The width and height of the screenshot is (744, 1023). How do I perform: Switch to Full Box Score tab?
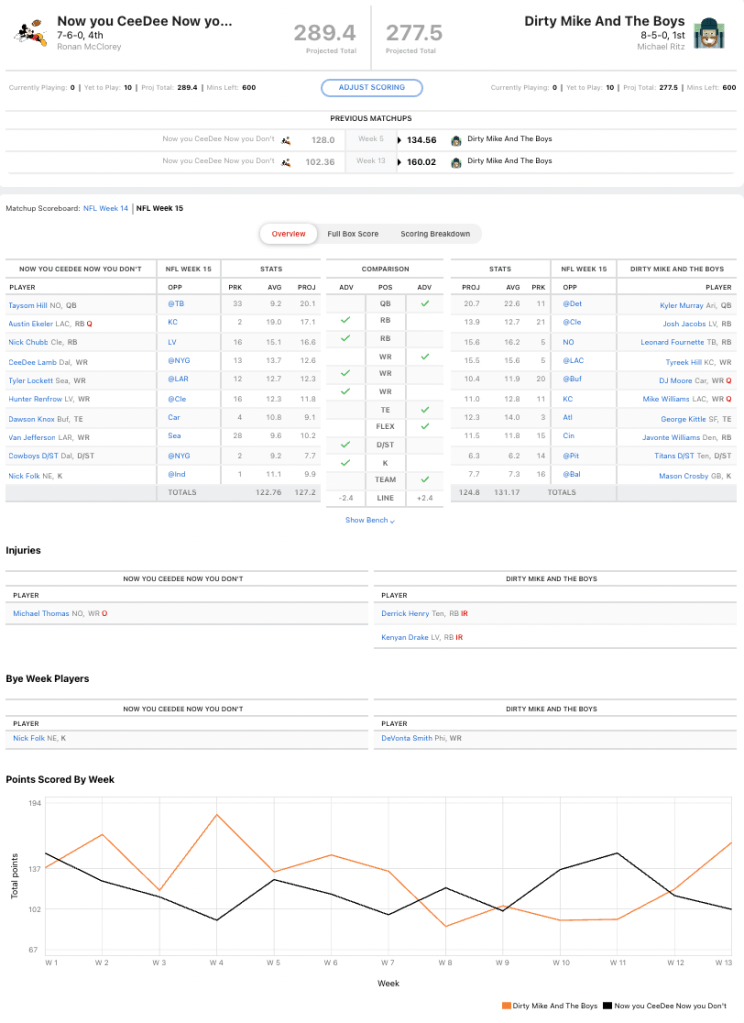pos(353,234)
